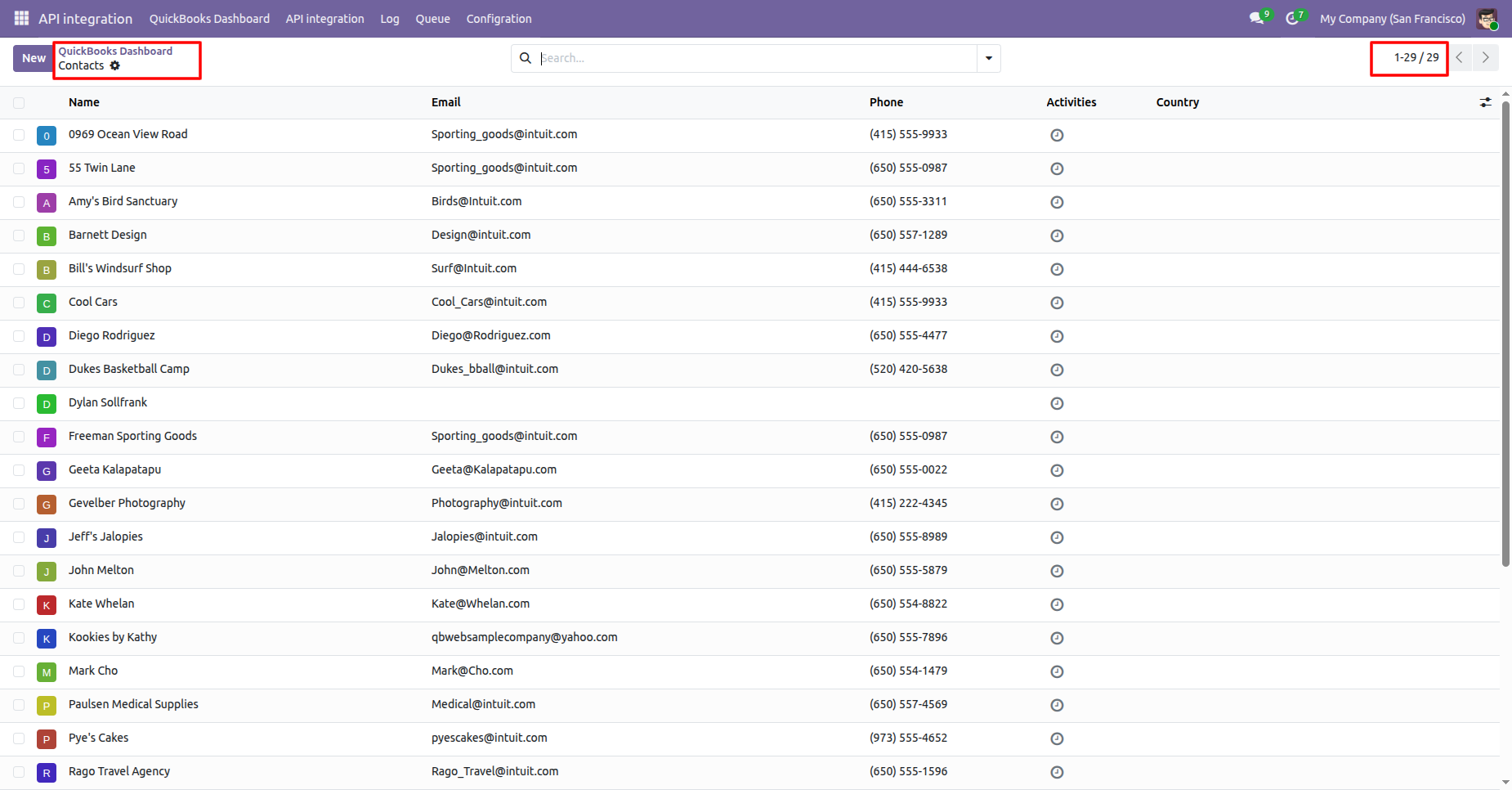Open activity clock for Rago Travel Agency
This screenshot has width=1512, height=790.
(x=1057, y=772)
